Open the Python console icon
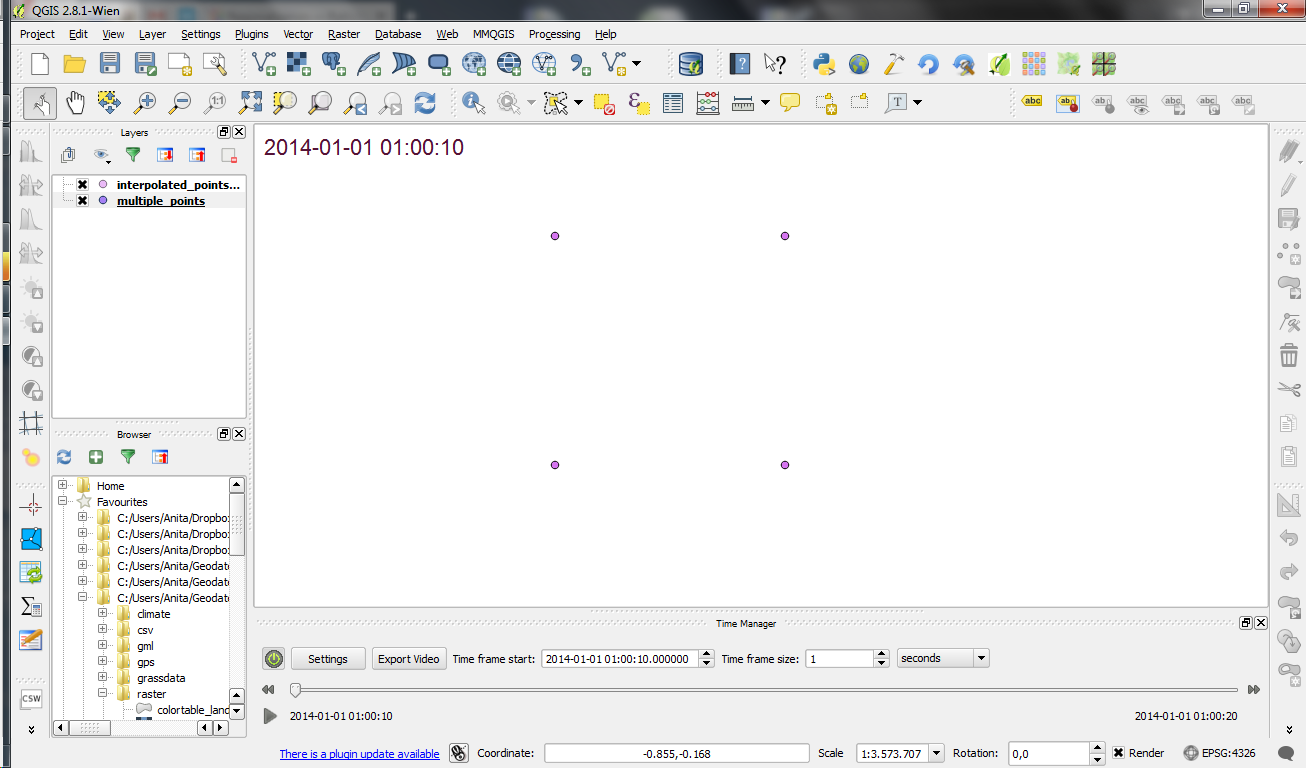The height and width of the screenshot is (768, 1306). (824, 64)
